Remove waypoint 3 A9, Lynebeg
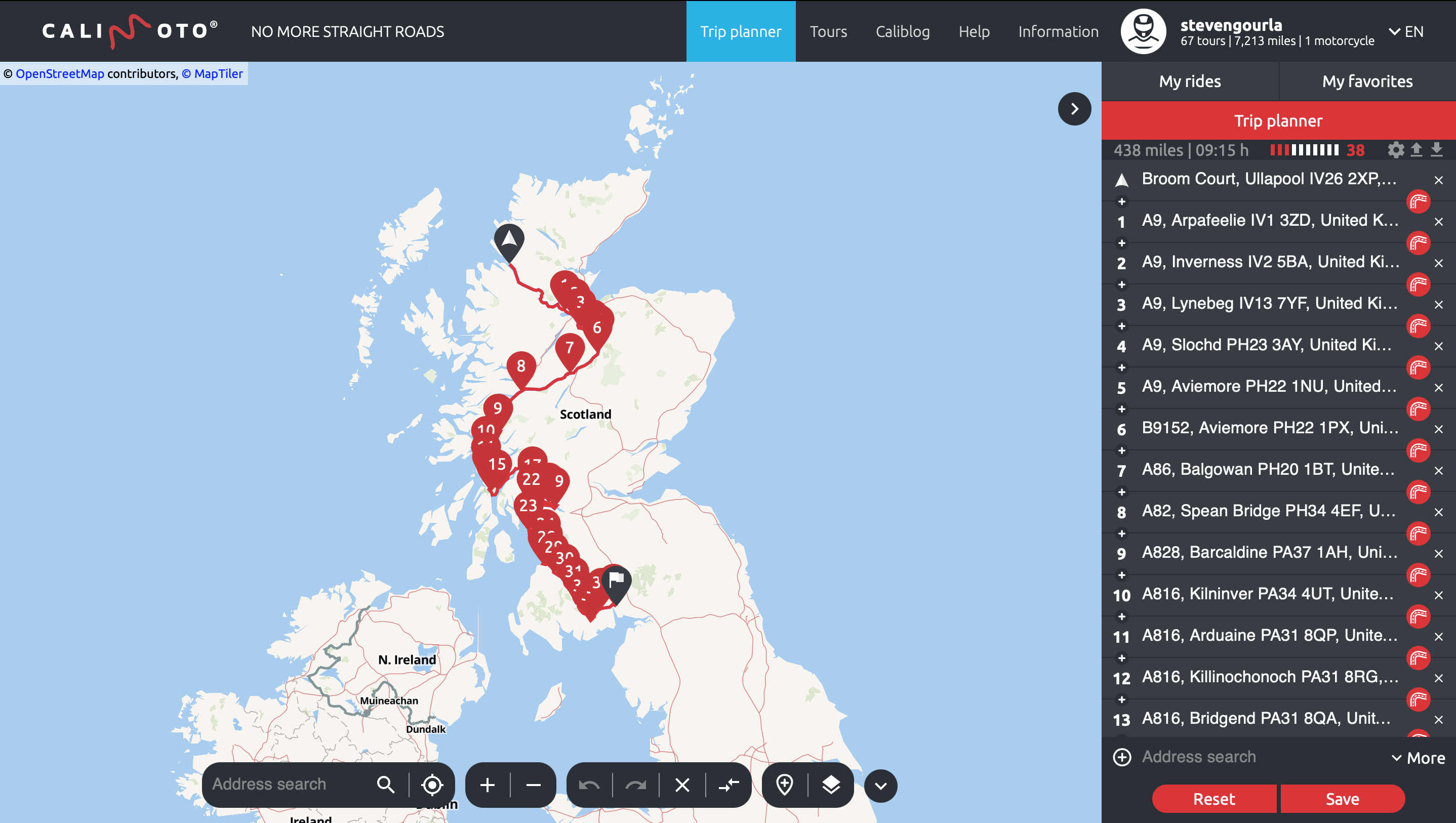The image size is (1456, 823). pyautogui.click(x=1438, y=305)
